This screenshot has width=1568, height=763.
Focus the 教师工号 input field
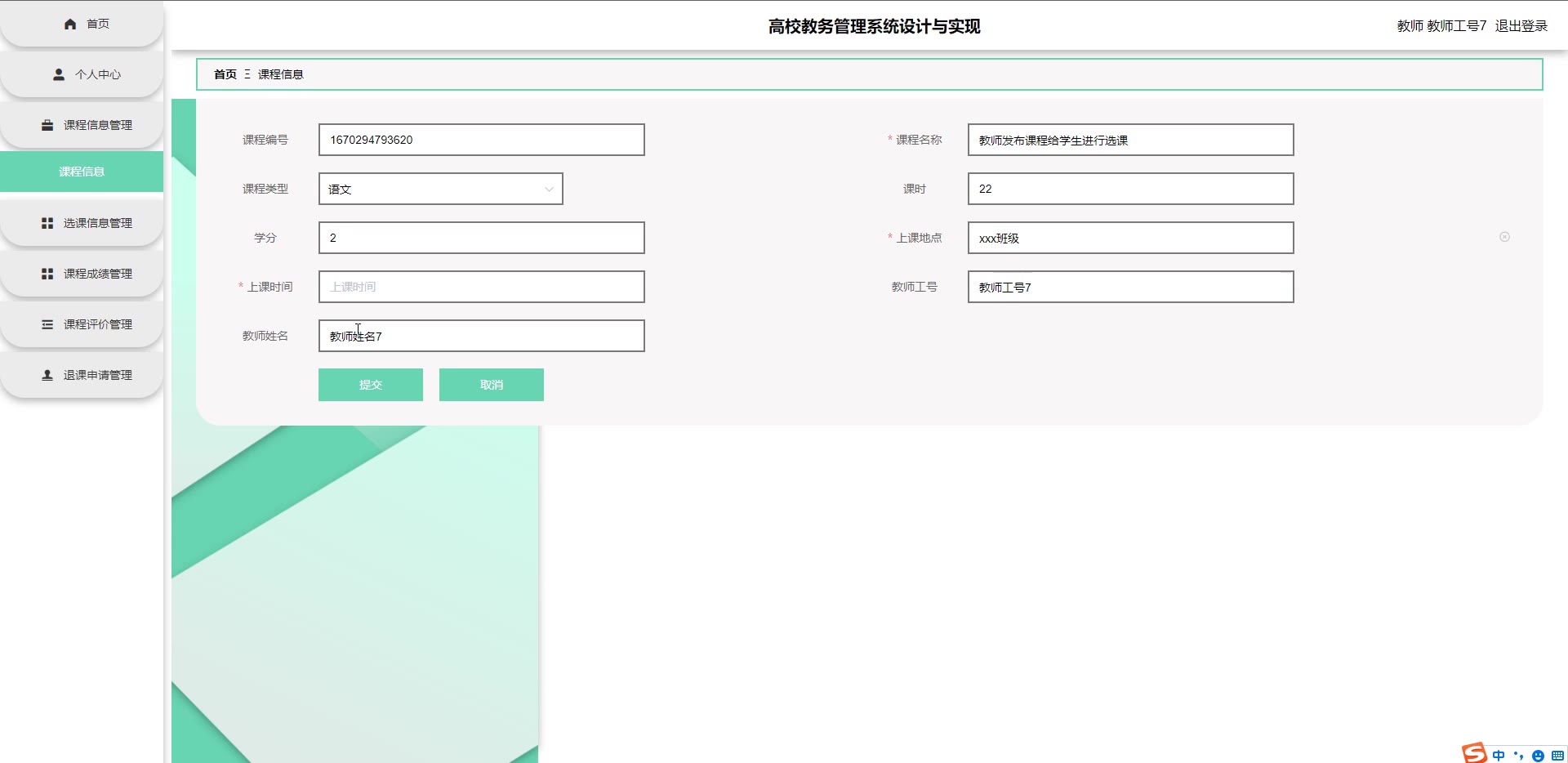pyautogui.click(x=1131, y=287)
